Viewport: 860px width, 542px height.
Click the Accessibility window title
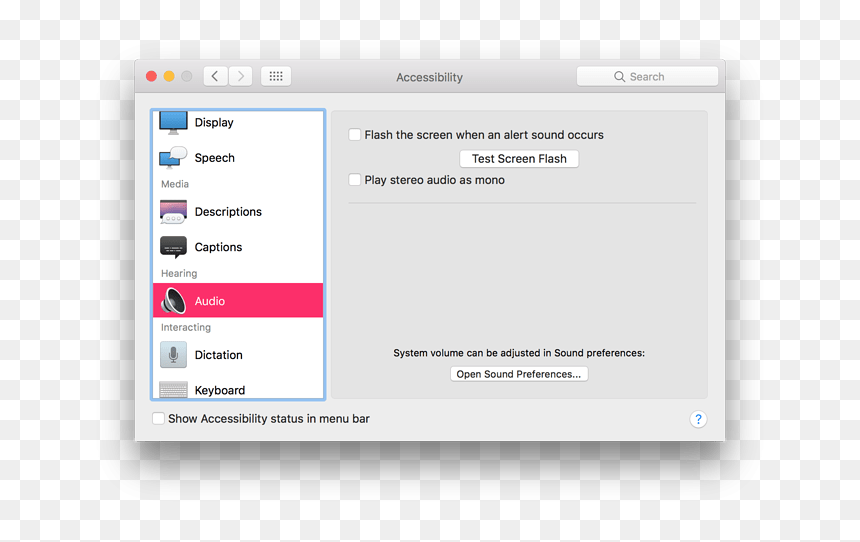[429, 77]
